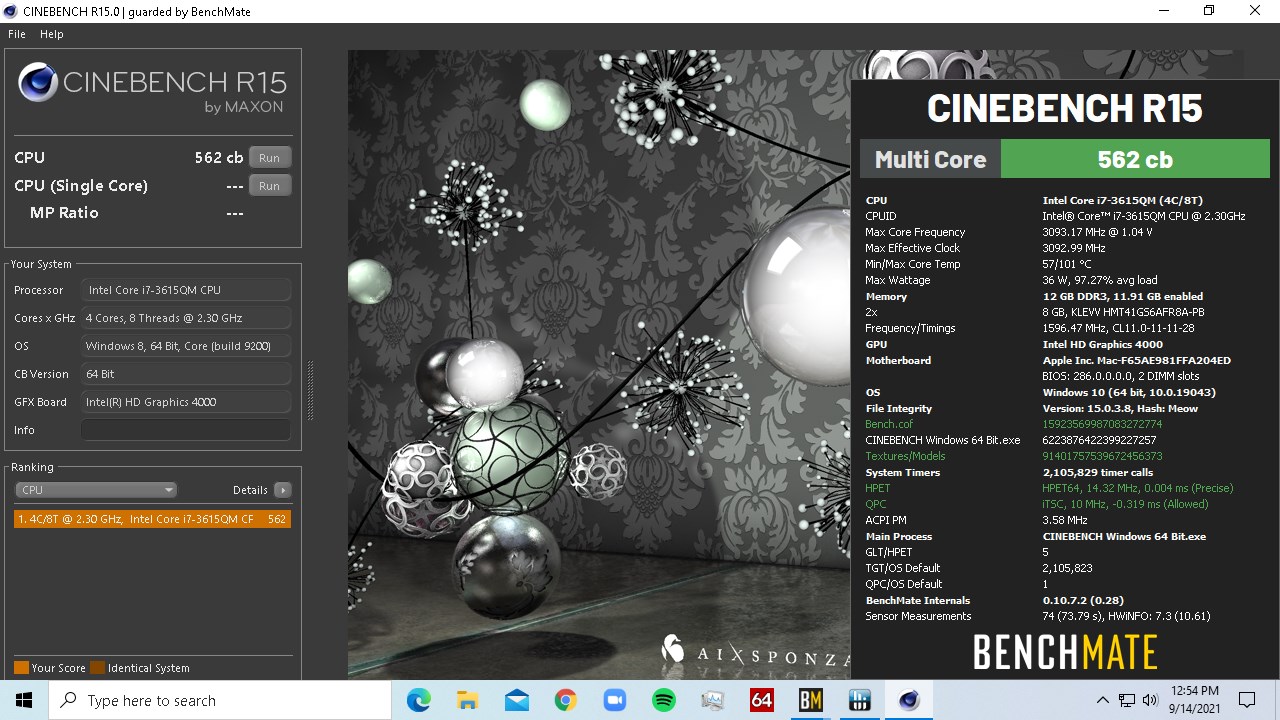
Task: Open network status tray icon
Action: pyautogui.click(x=1127, y=700)
